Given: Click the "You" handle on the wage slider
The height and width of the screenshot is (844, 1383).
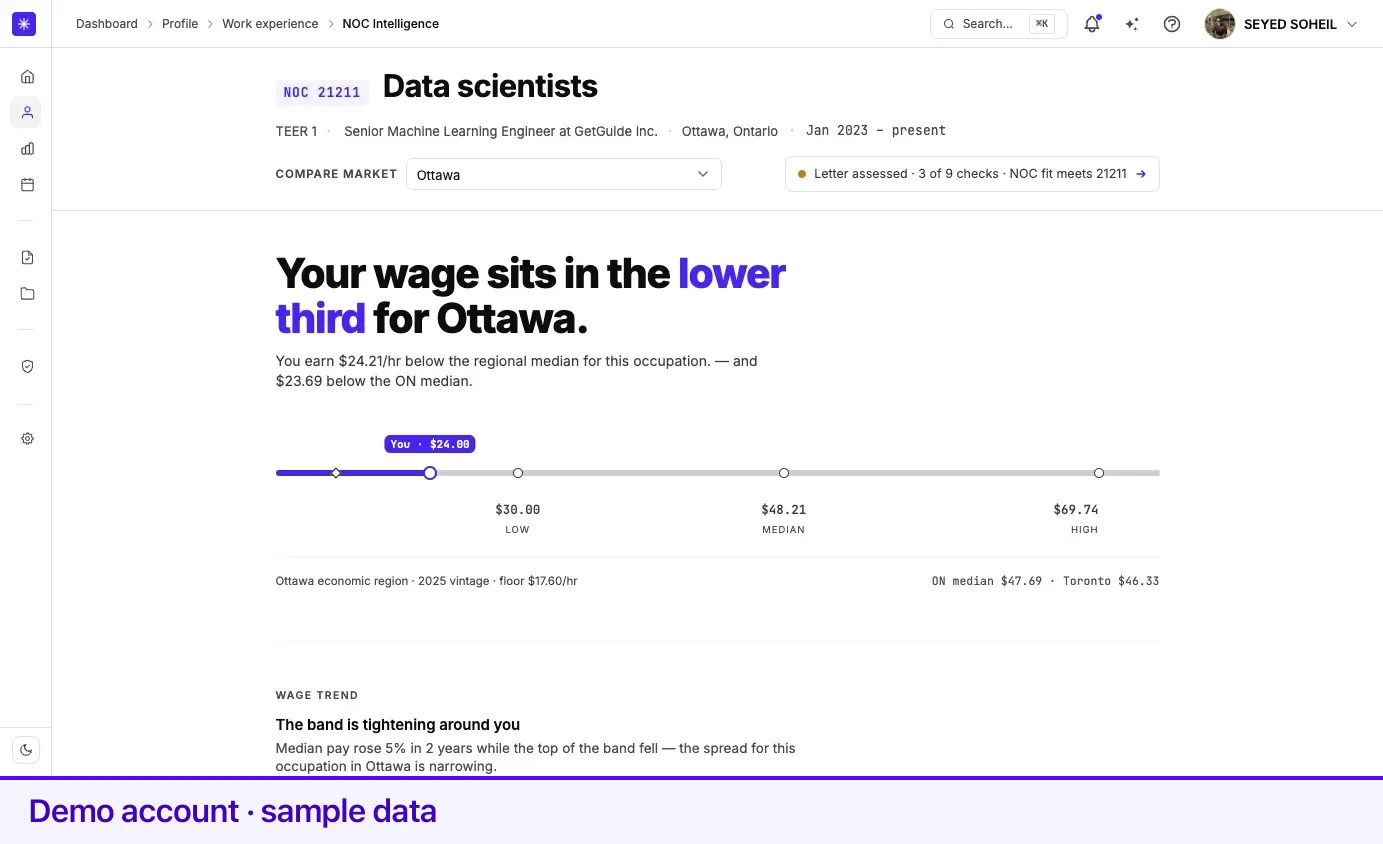Looking at the screenshot, I should pos(430,473).
